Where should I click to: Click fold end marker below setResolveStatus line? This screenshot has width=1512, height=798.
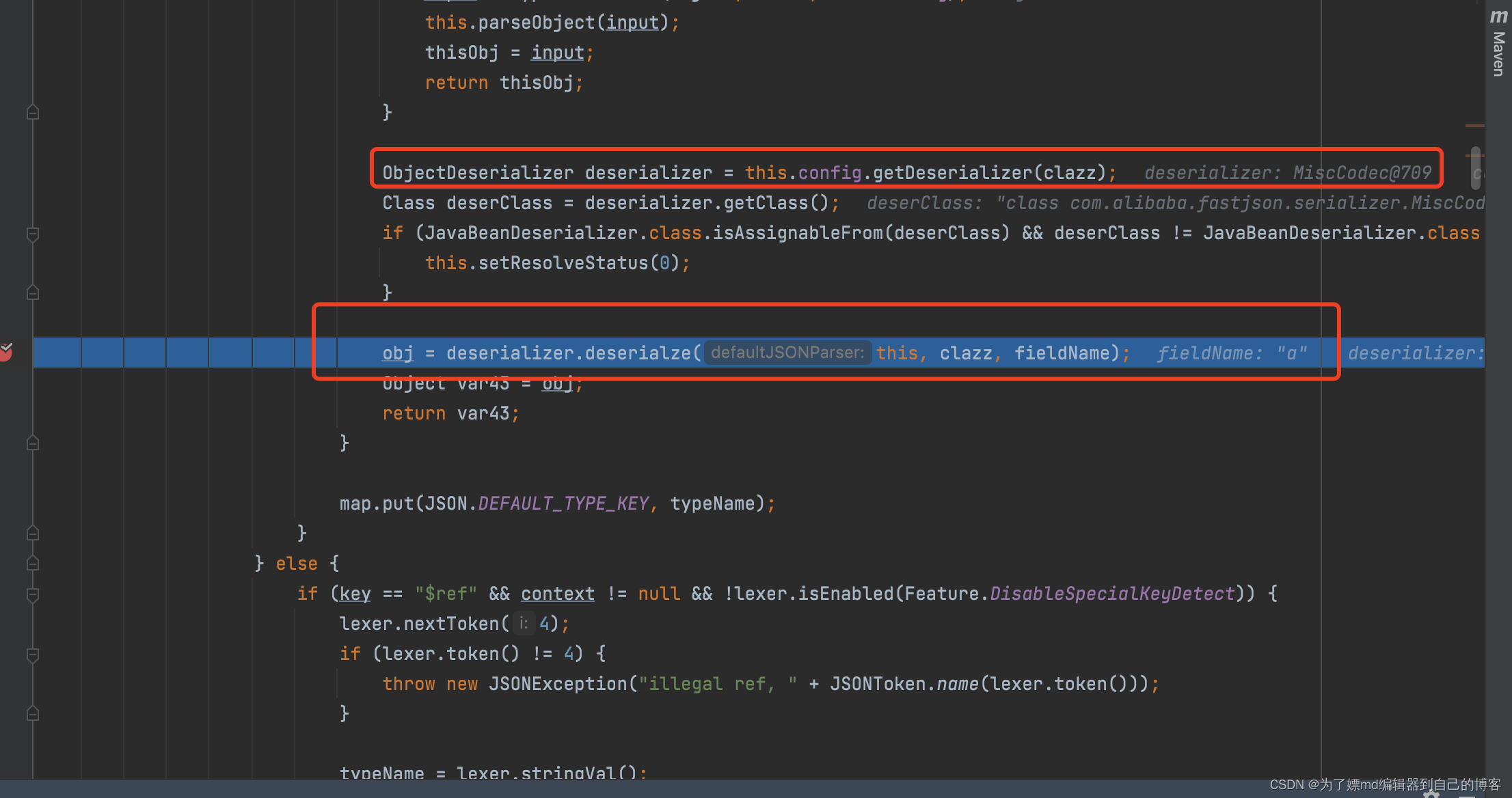point(32,292)
